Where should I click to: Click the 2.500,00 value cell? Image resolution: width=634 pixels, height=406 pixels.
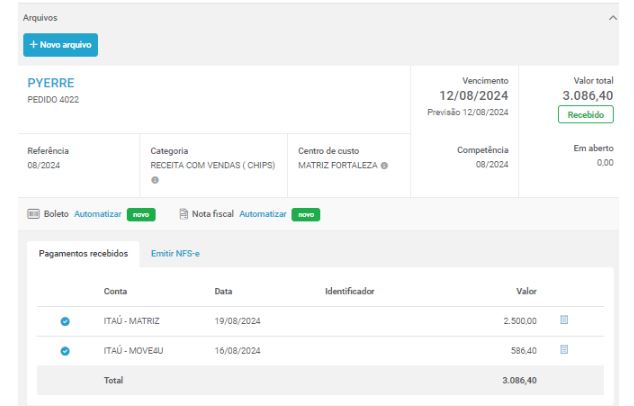520,321
